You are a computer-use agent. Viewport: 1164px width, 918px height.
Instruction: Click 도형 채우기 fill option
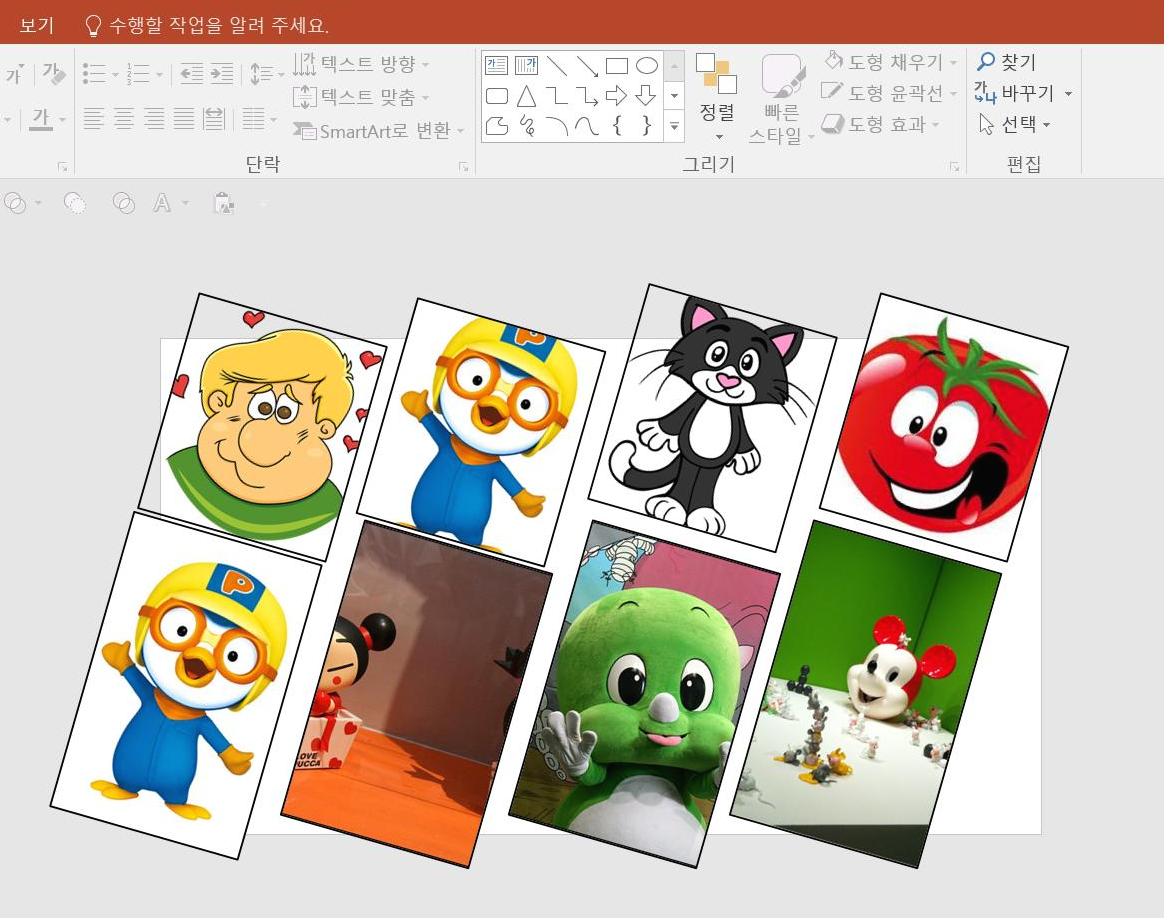point(890,62)
